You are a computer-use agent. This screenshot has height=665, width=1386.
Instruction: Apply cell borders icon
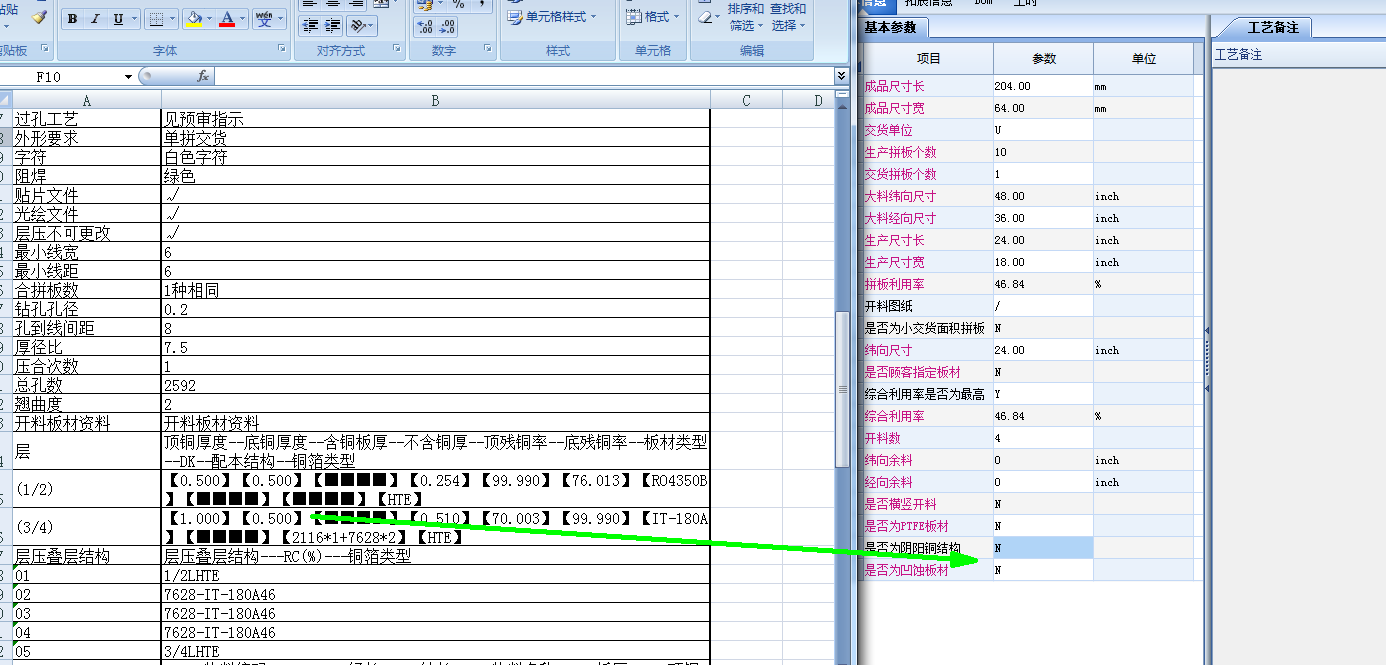click(156, 19)
